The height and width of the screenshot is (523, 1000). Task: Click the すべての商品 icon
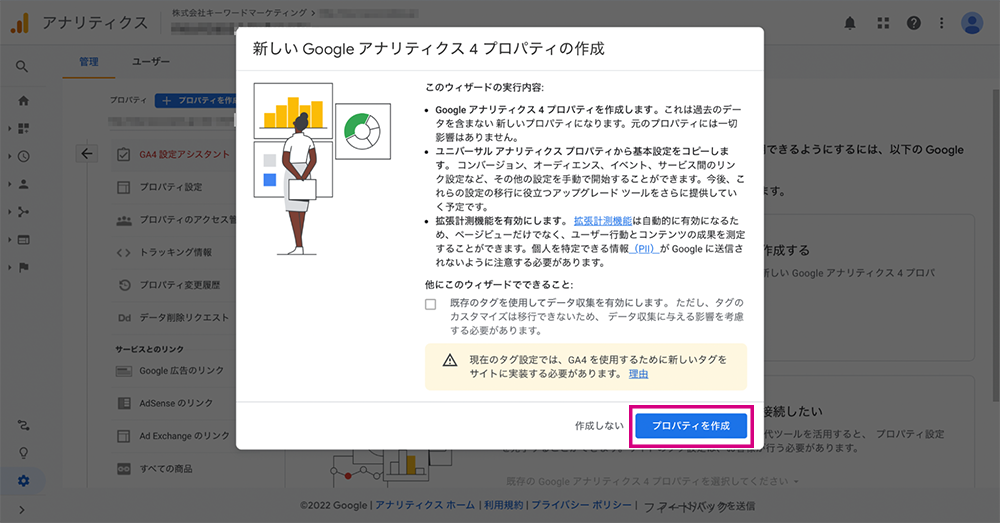[124, 469]
